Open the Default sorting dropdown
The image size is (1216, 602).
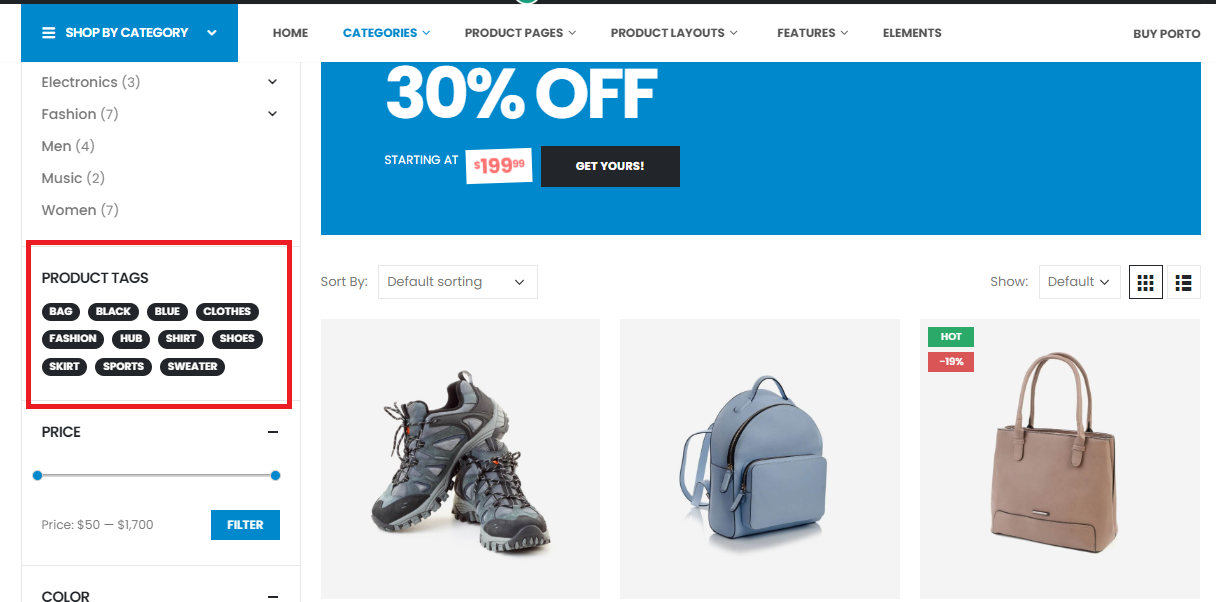[458, 282]
